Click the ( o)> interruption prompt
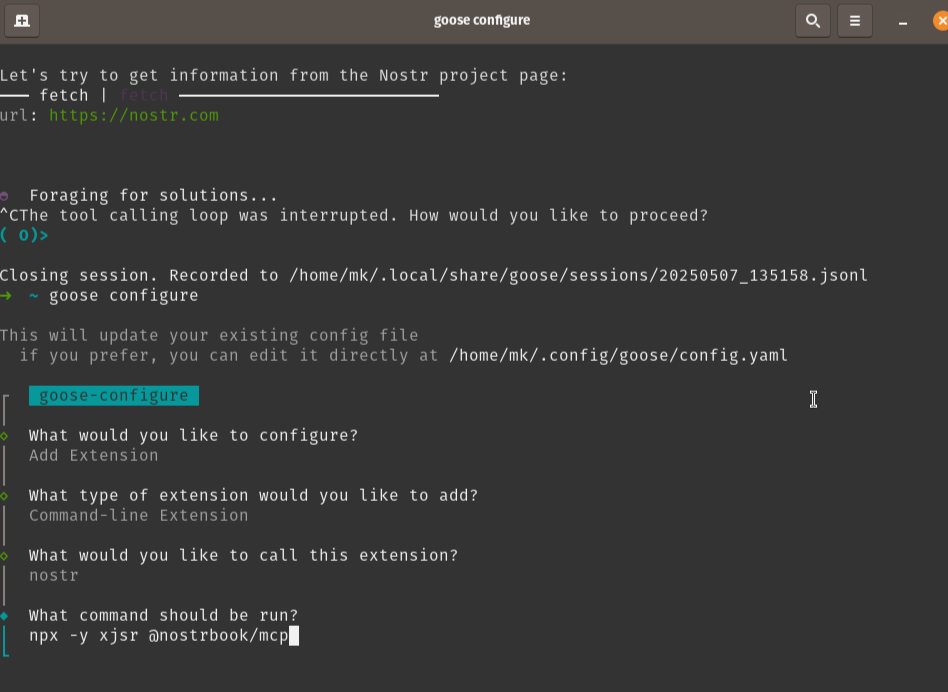 (x=22, y=235)
